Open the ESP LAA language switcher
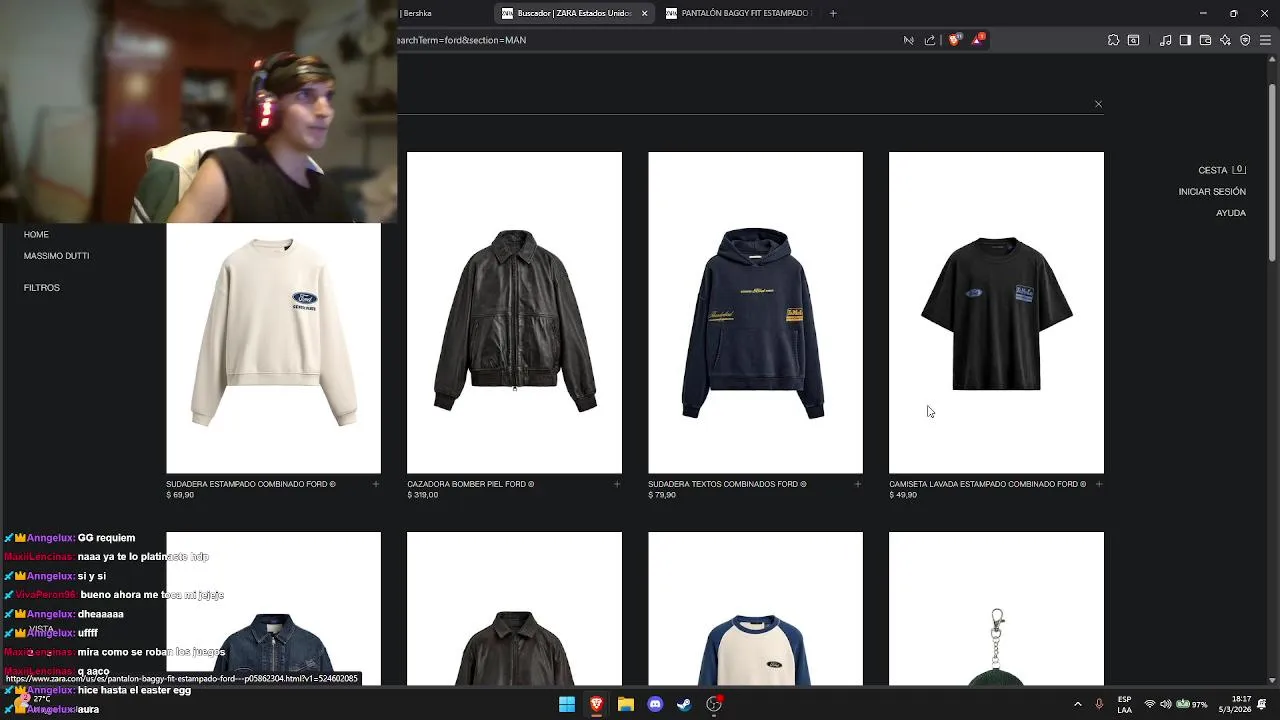 (1125, 704)
